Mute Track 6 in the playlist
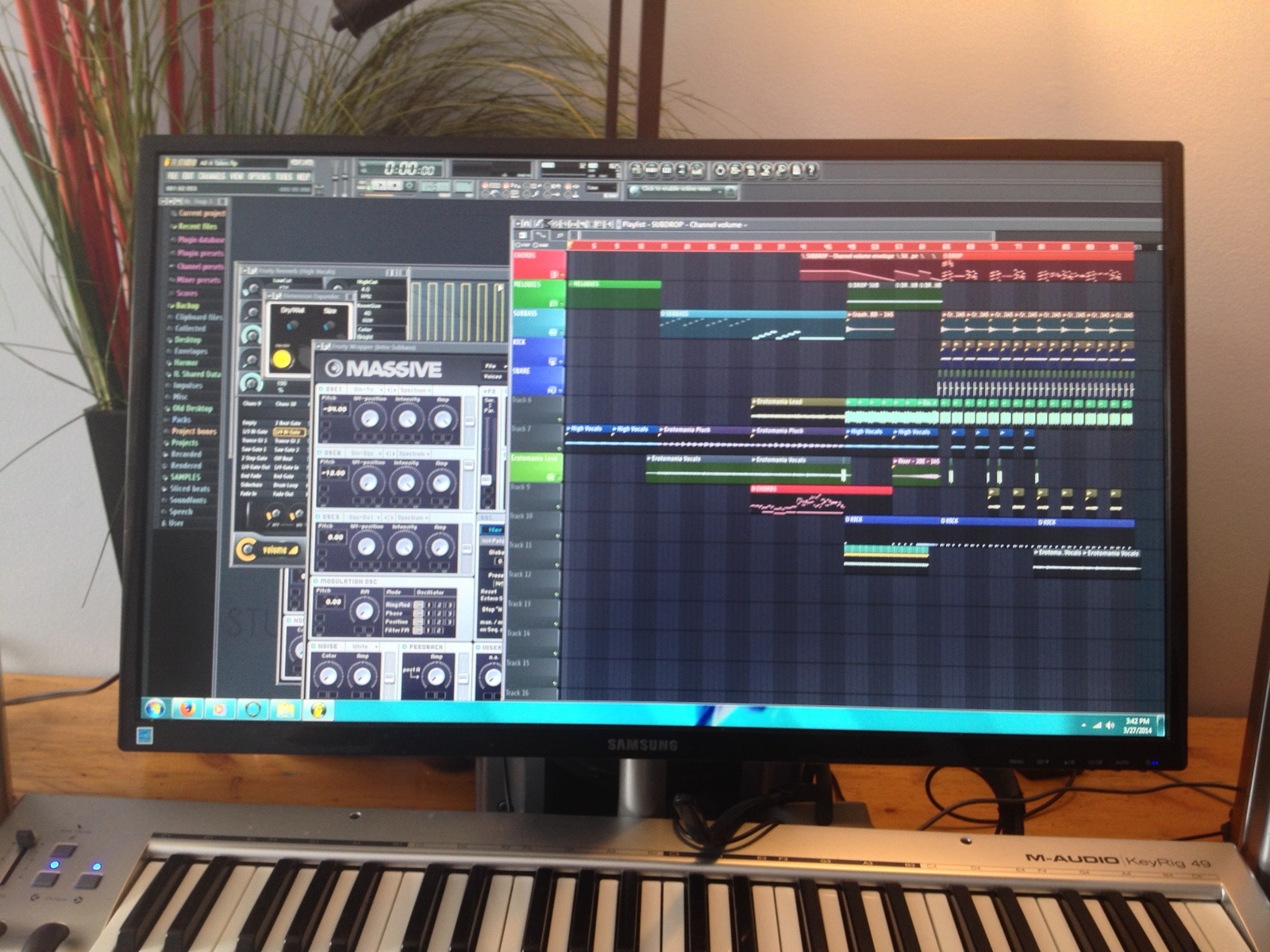This screenshot has width=1270, height=952. coord(560,420)
